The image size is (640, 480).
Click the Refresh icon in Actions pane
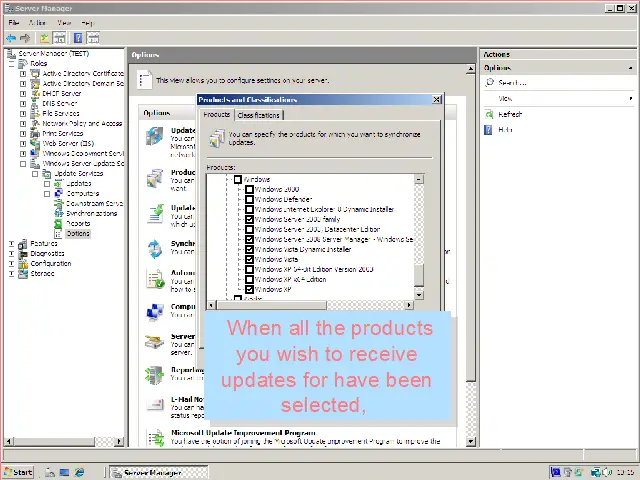pos(489,114)
